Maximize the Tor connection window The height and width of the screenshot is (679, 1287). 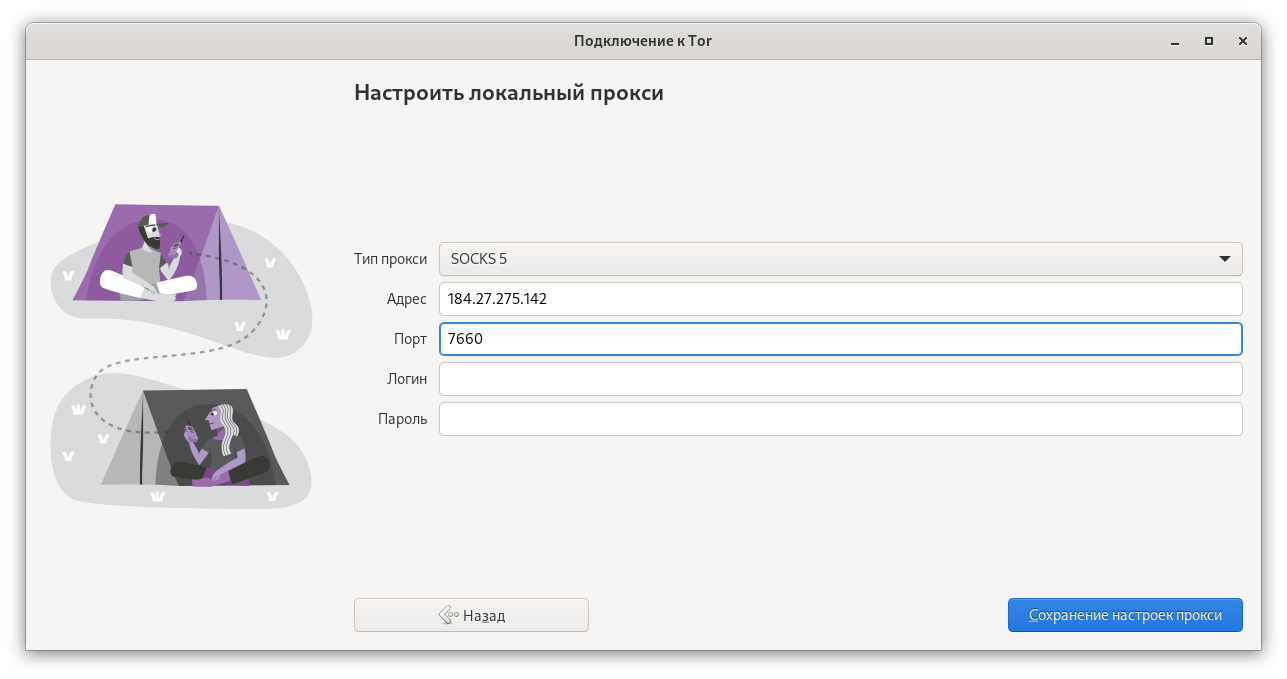pos(1208,41)
